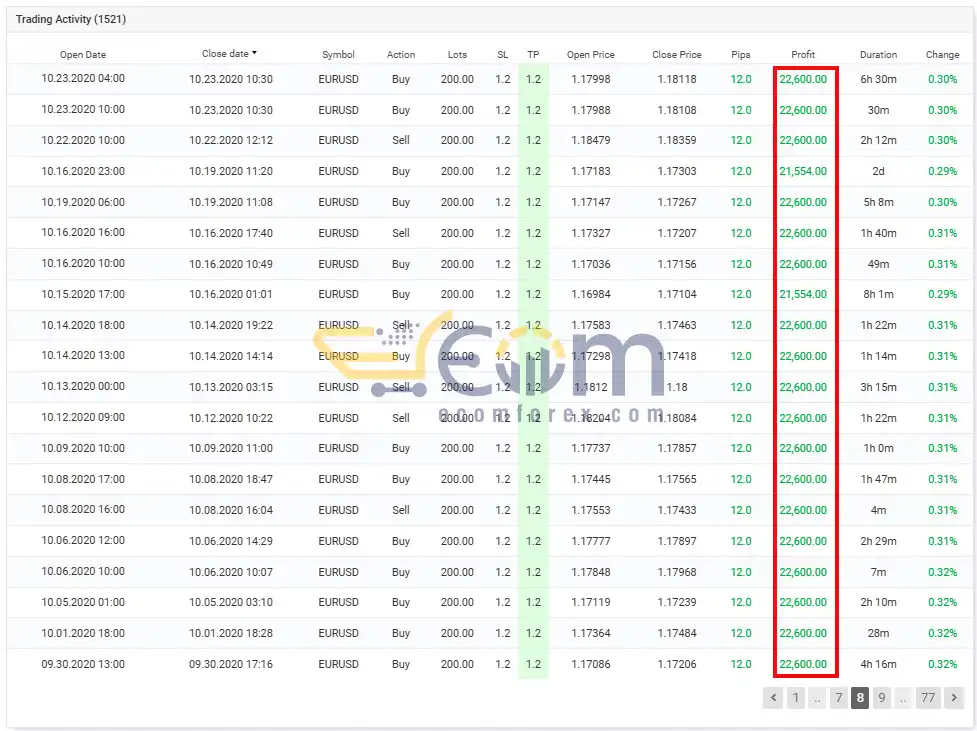Click duration 2d in table
Viewport: 977px width, 731px height.
[879, 171]
